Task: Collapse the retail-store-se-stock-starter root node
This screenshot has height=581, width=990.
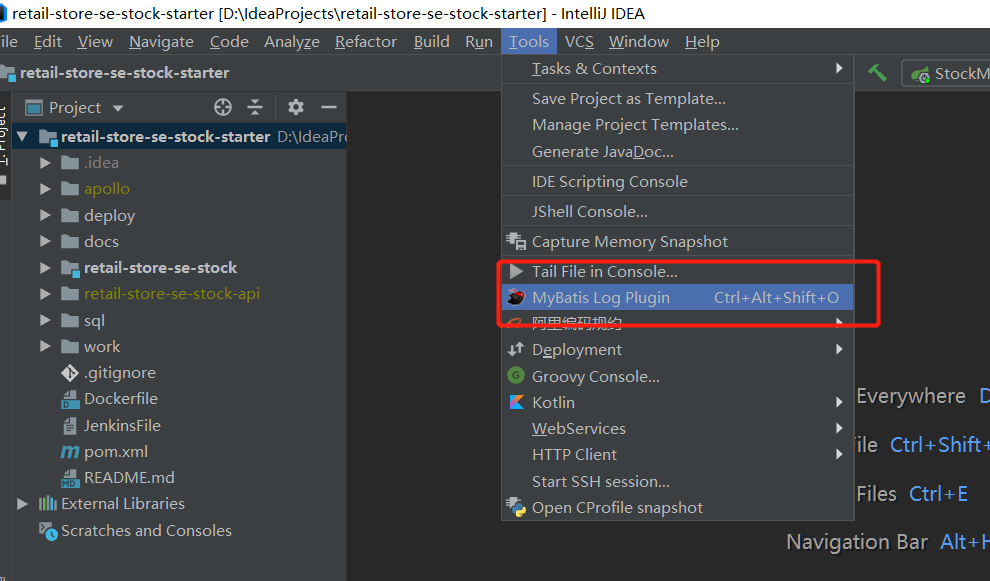Action: click(x=22, y=136)
